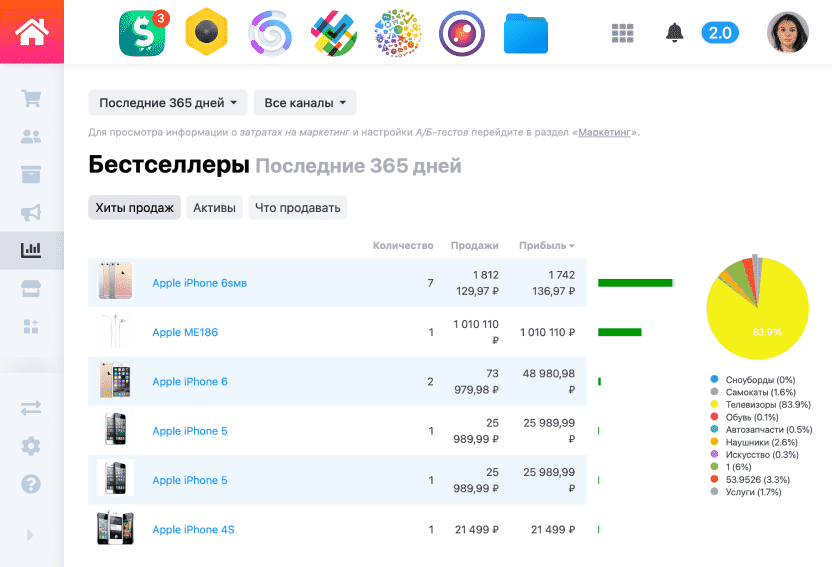The image size is (833, 567).
Task: Open the multicolor circle of icons app
Action: coord(398,33)
